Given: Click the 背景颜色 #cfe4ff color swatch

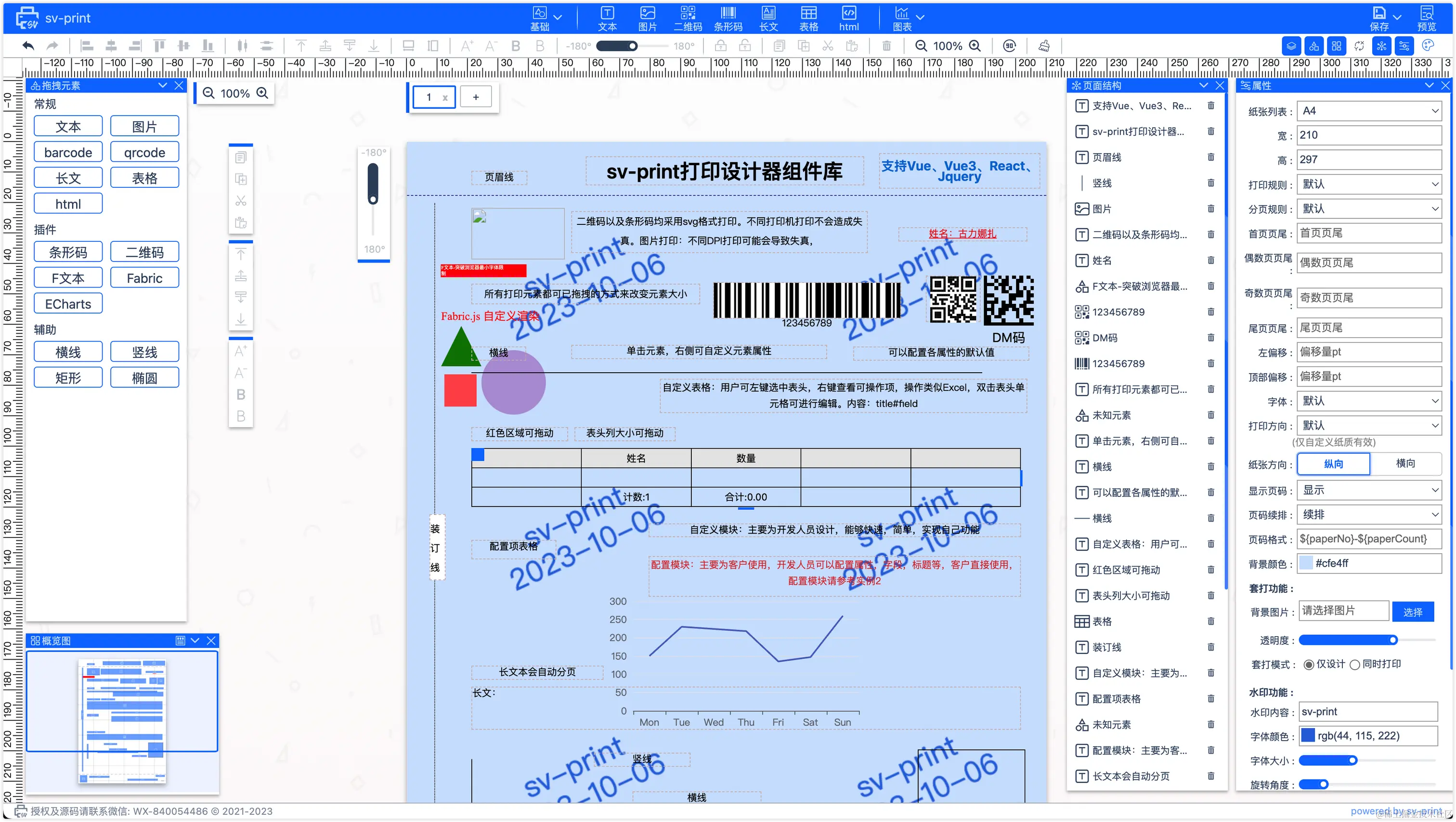Looking at the screenshot, I should click(1306, 563).
